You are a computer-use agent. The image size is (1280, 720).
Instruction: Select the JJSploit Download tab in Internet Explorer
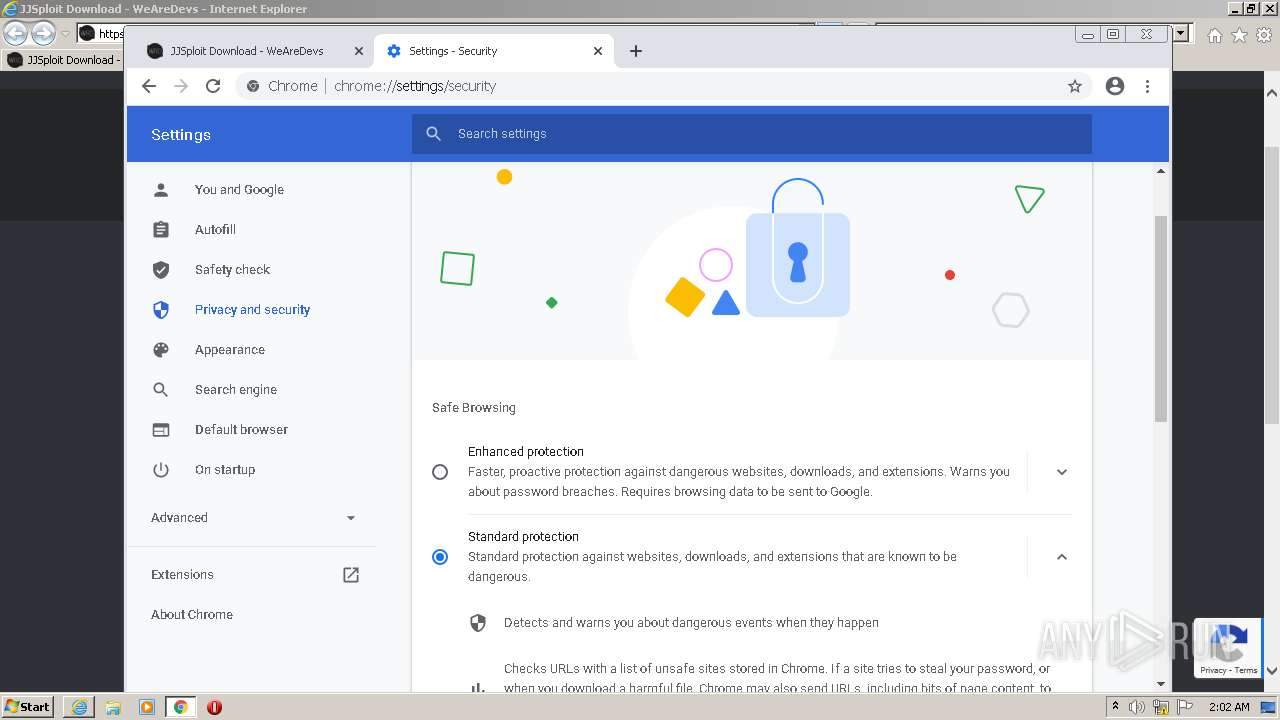[63, 60]
